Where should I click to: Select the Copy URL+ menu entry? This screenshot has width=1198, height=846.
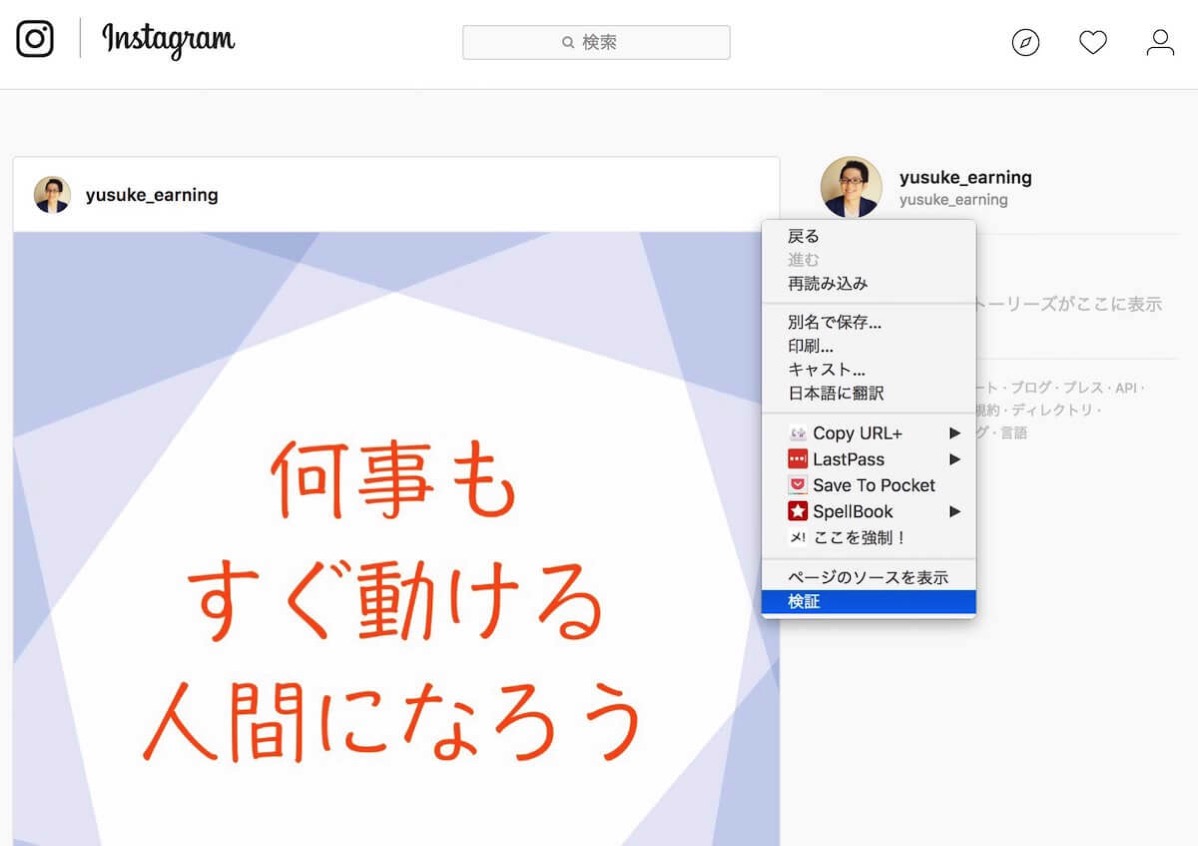pyautogui.click(x=869, y=433)
